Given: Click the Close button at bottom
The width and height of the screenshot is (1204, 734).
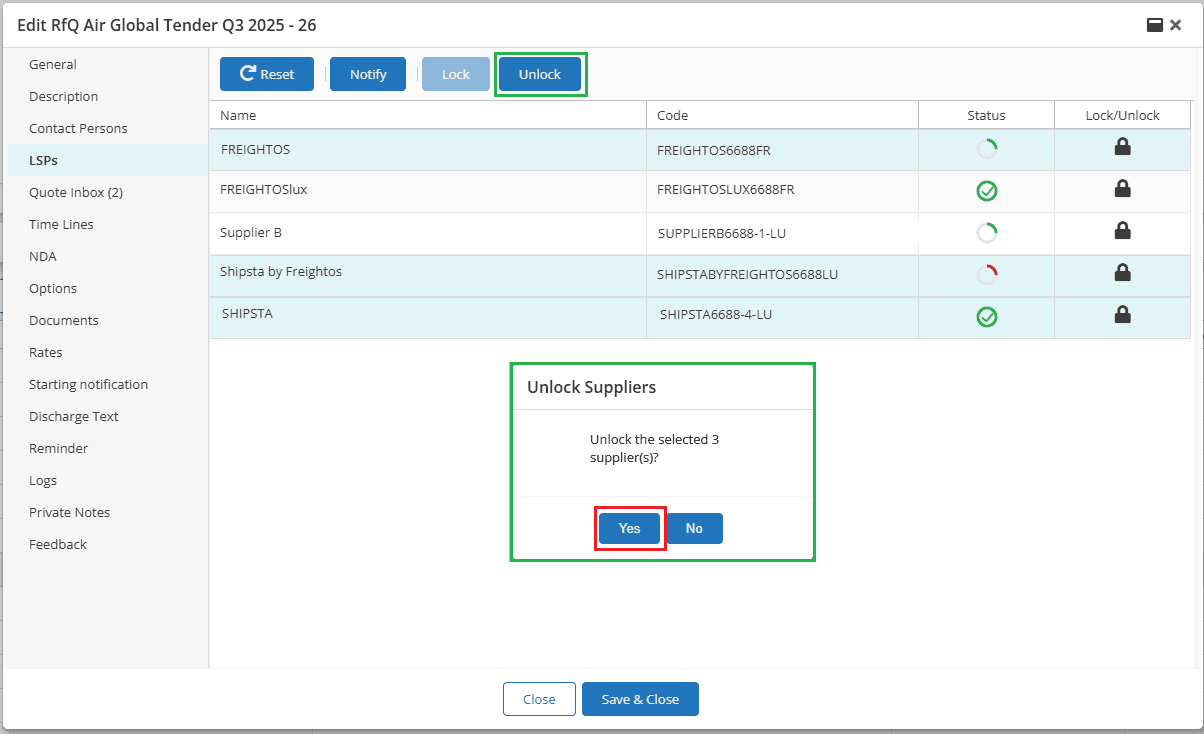Looking at the screenshot, I should coord(539,699).
